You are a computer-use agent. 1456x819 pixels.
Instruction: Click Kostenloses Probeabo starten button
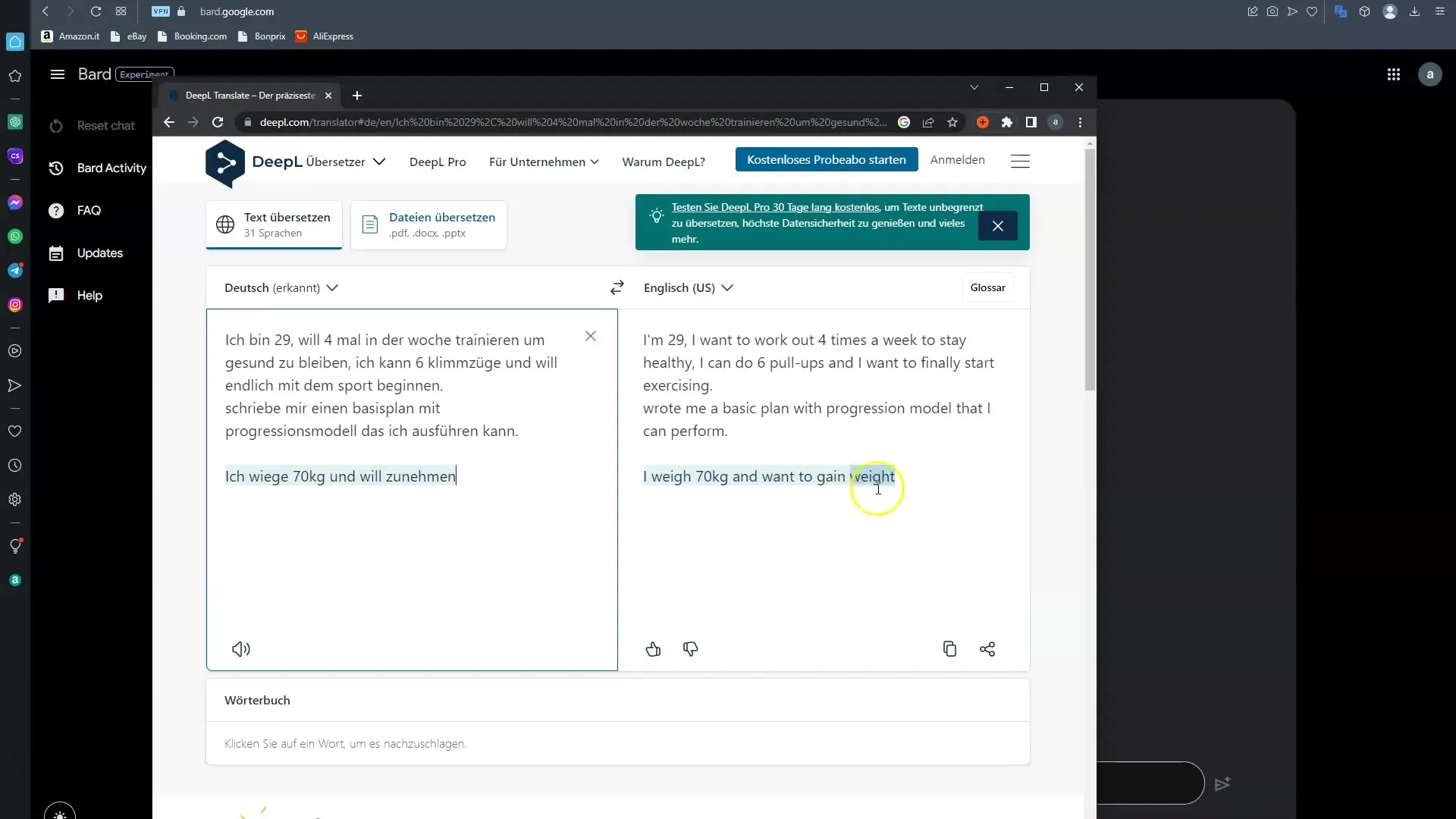827,160
